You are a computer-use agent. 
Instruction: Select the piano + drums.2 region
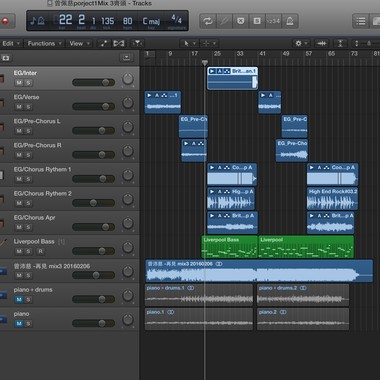click(x=303, y=295)
